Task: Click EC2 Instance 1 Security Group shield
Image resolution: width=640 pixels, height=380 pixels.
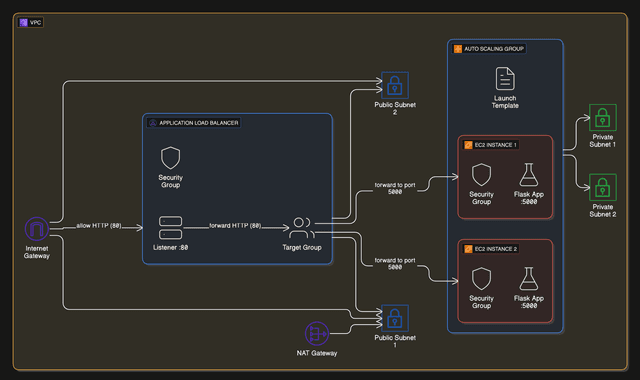Action: tap(482, 175)
